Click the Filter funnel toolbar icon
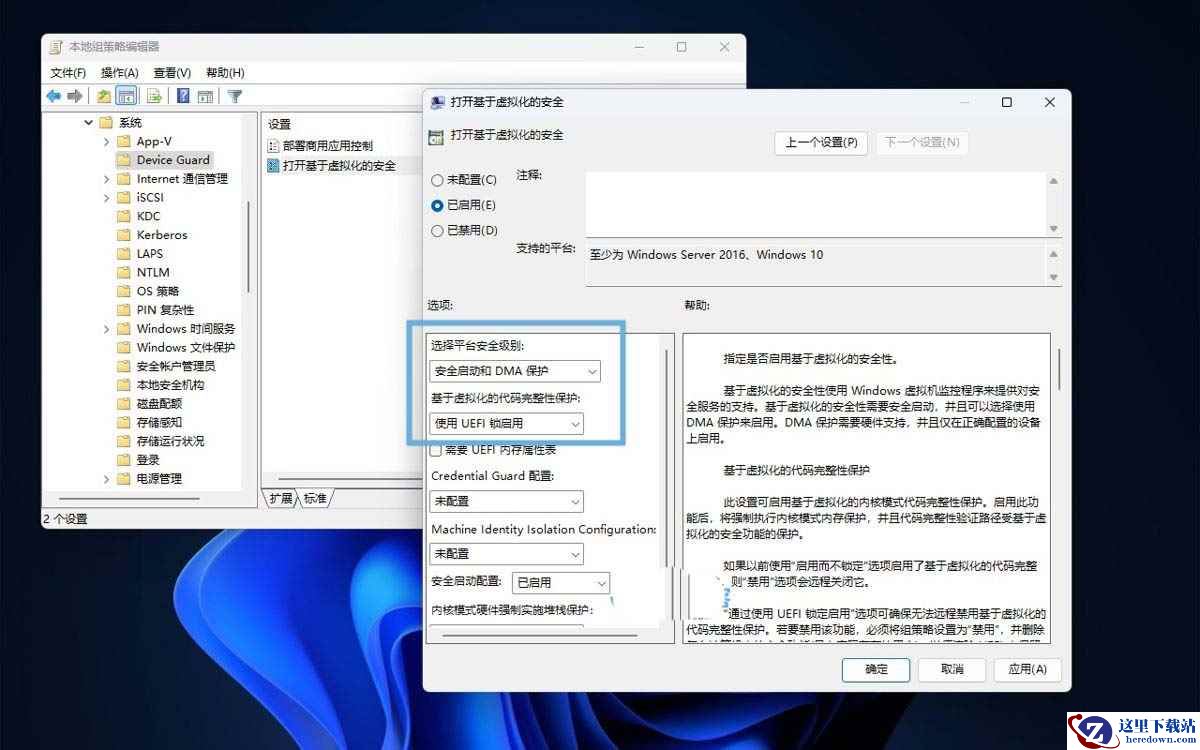 pos(235,96)
